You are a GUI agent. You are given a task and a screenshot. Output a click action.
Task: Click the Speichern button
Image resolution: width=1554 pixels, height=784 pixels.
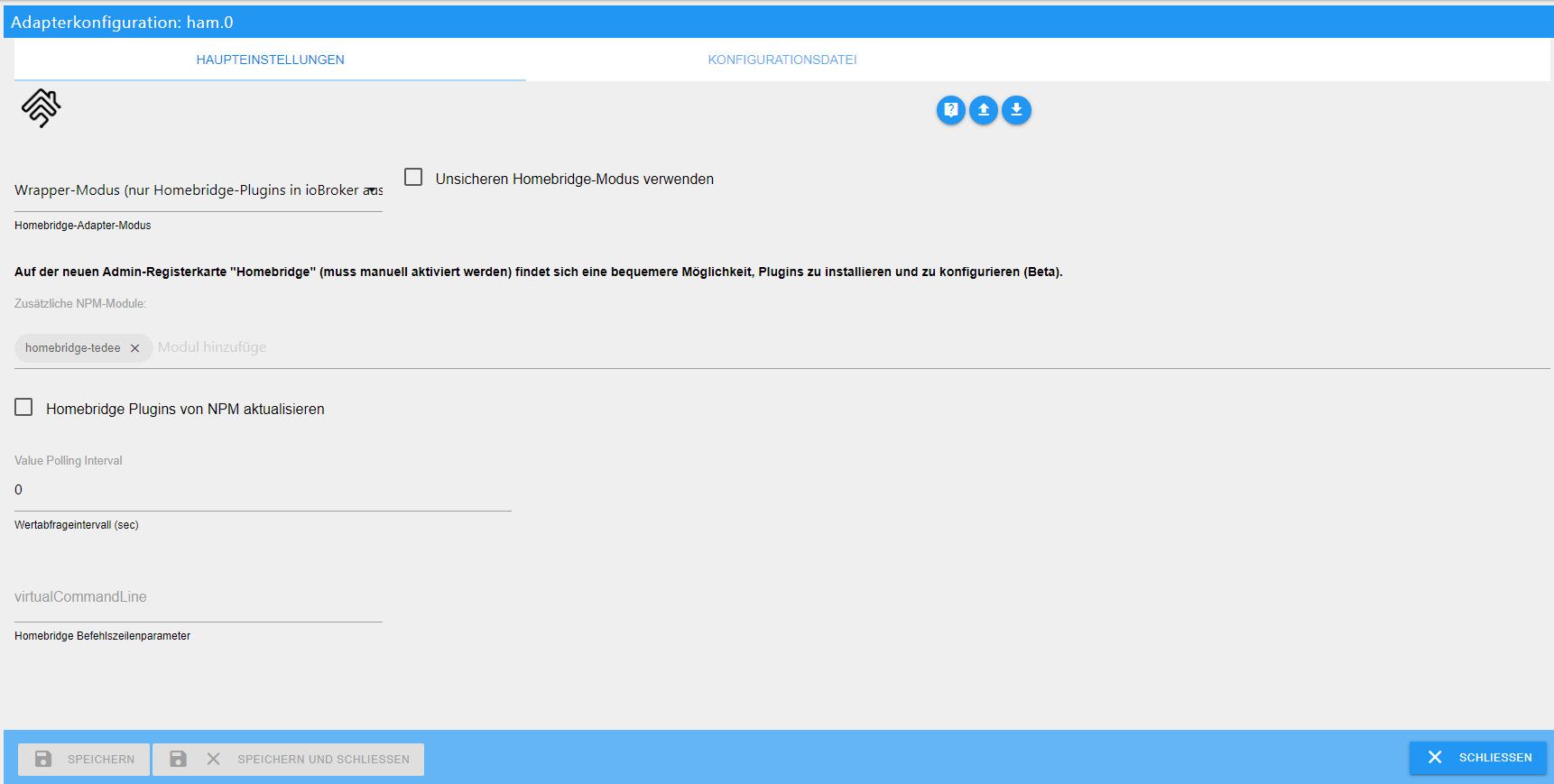(84, 760)
